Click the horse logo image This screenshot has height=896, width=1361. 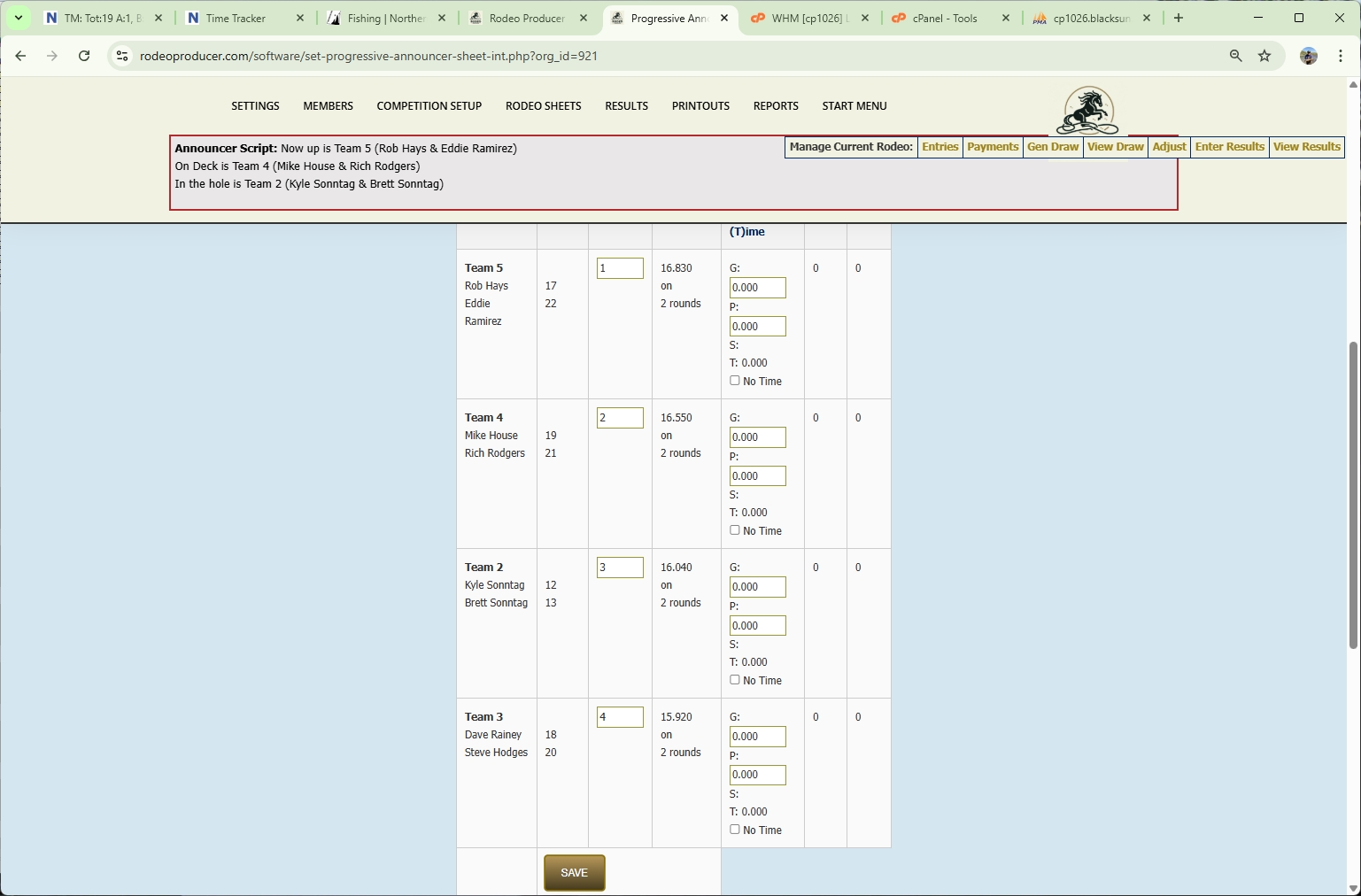1087,110
